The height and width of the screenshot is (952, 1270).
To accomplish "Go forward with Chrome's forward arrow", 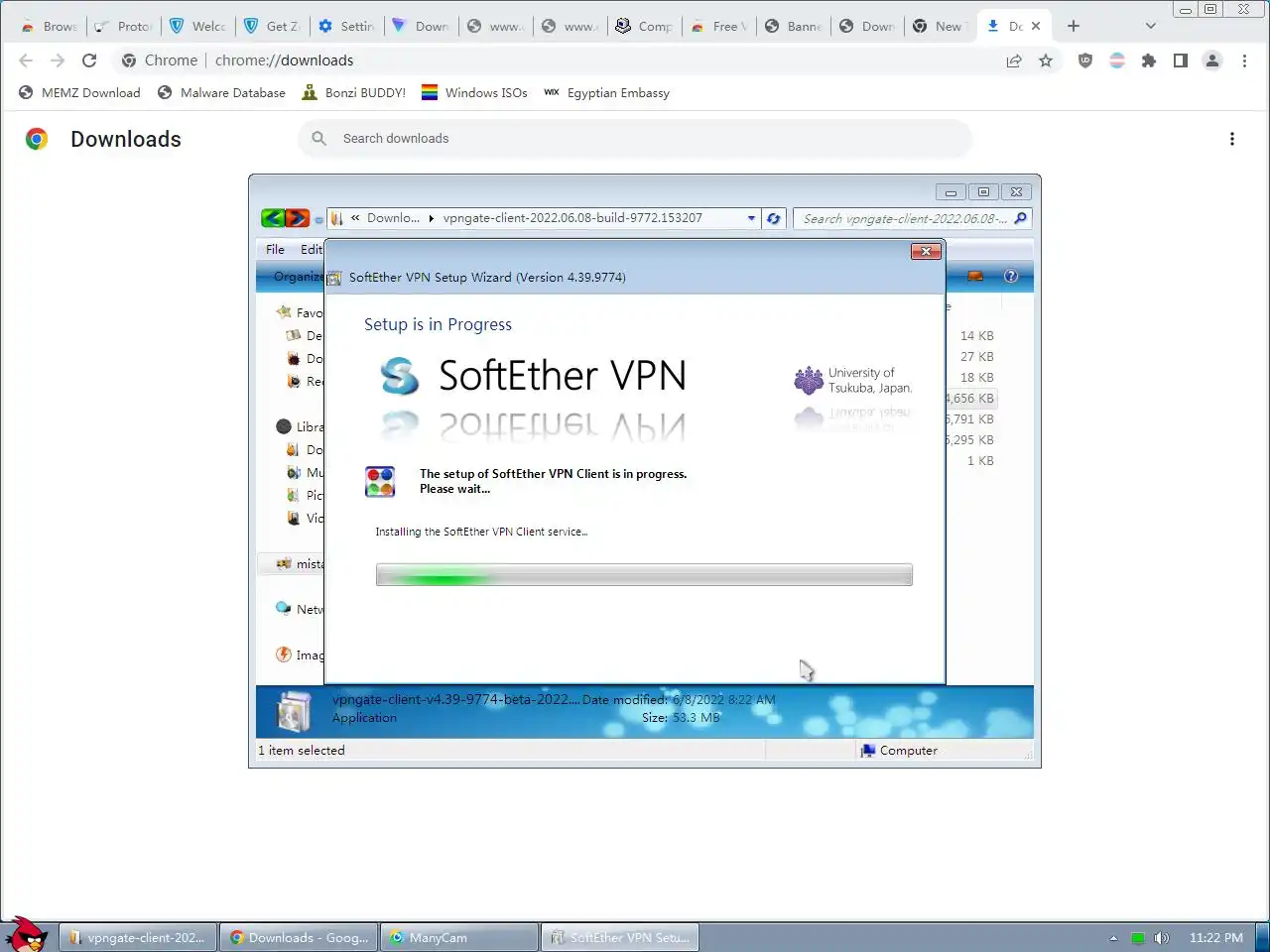I will coord(58,60).
